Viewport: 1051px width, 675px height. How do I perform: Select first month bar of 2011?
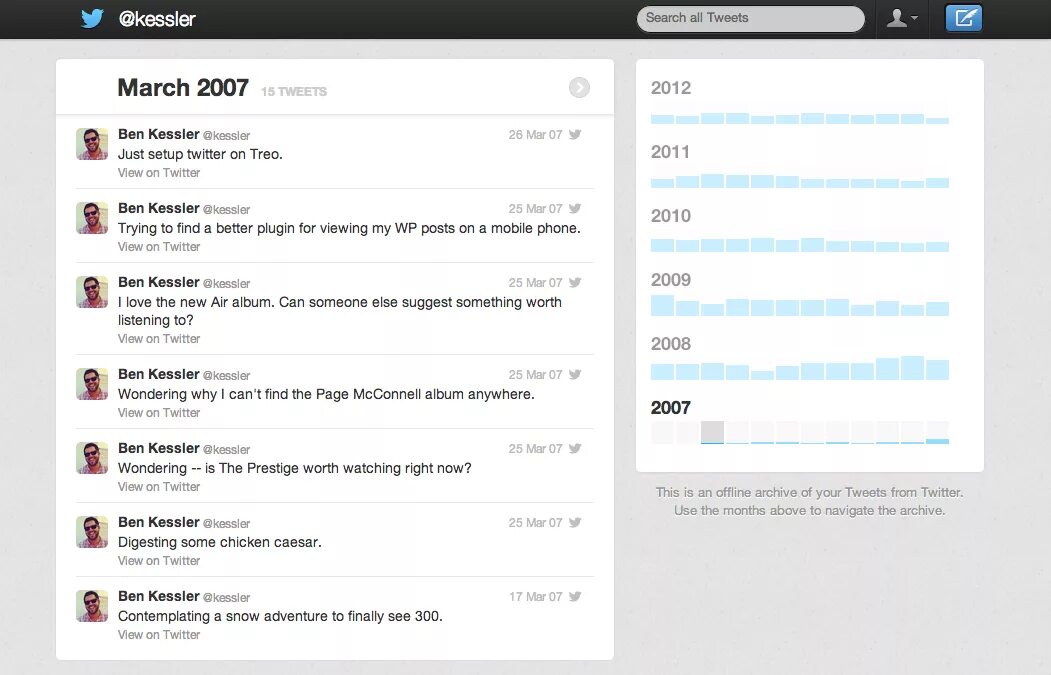(662, 182)
